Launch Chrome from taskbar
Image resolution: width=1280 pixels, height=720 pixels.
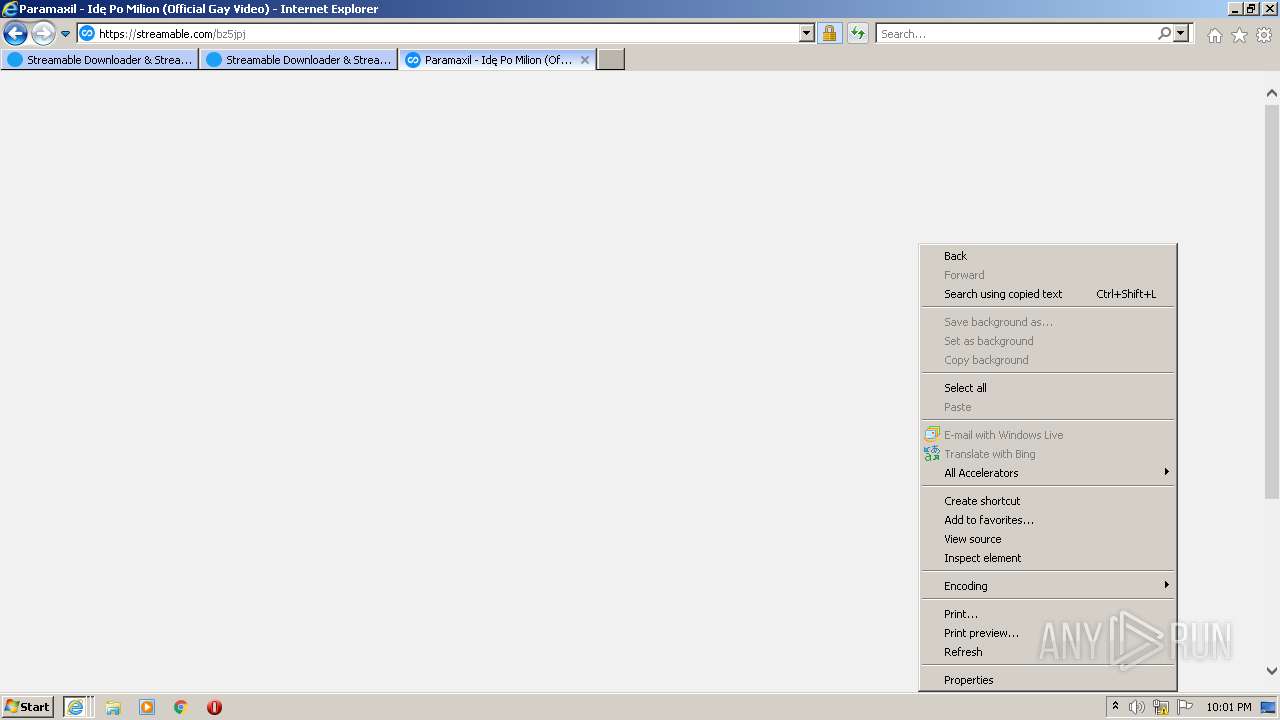pos(180,707)
